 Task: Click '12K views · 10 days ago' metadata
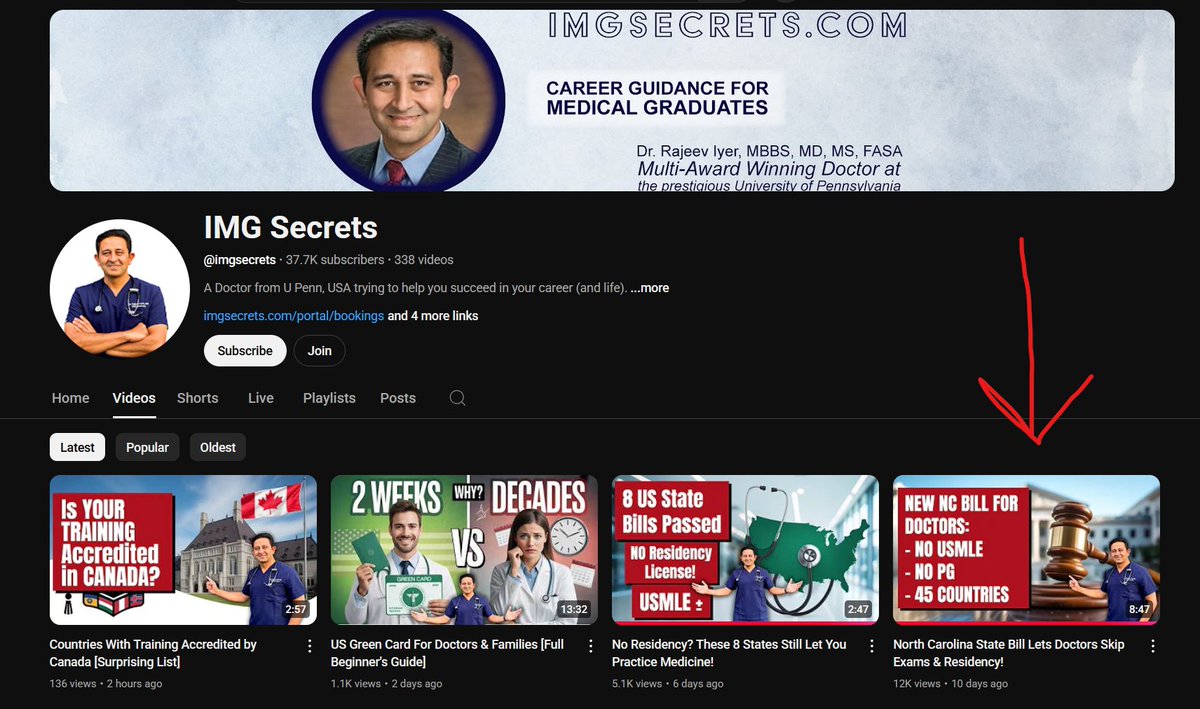951,684
